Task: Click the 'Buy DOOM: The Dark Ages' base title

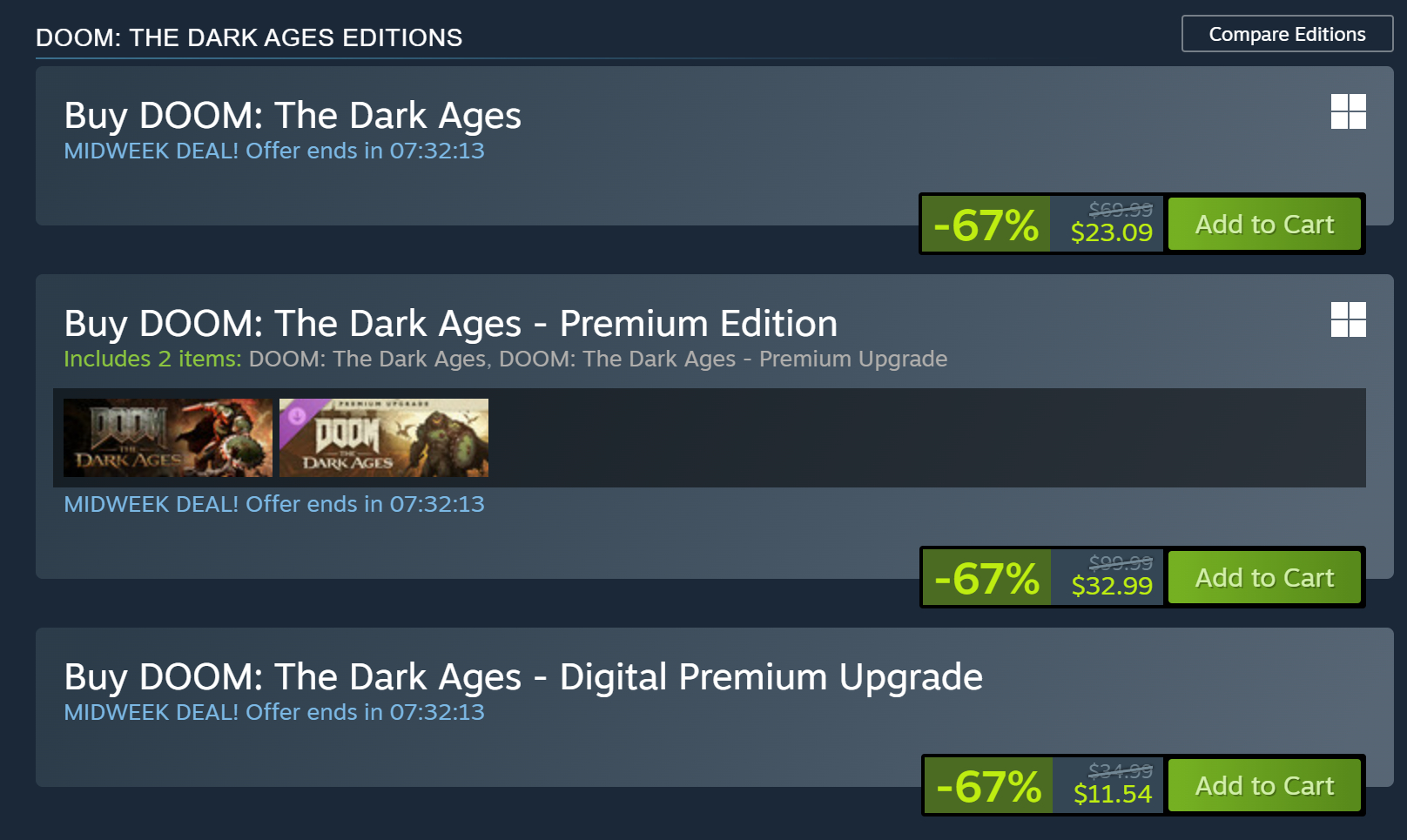Action: click(293, 116)
